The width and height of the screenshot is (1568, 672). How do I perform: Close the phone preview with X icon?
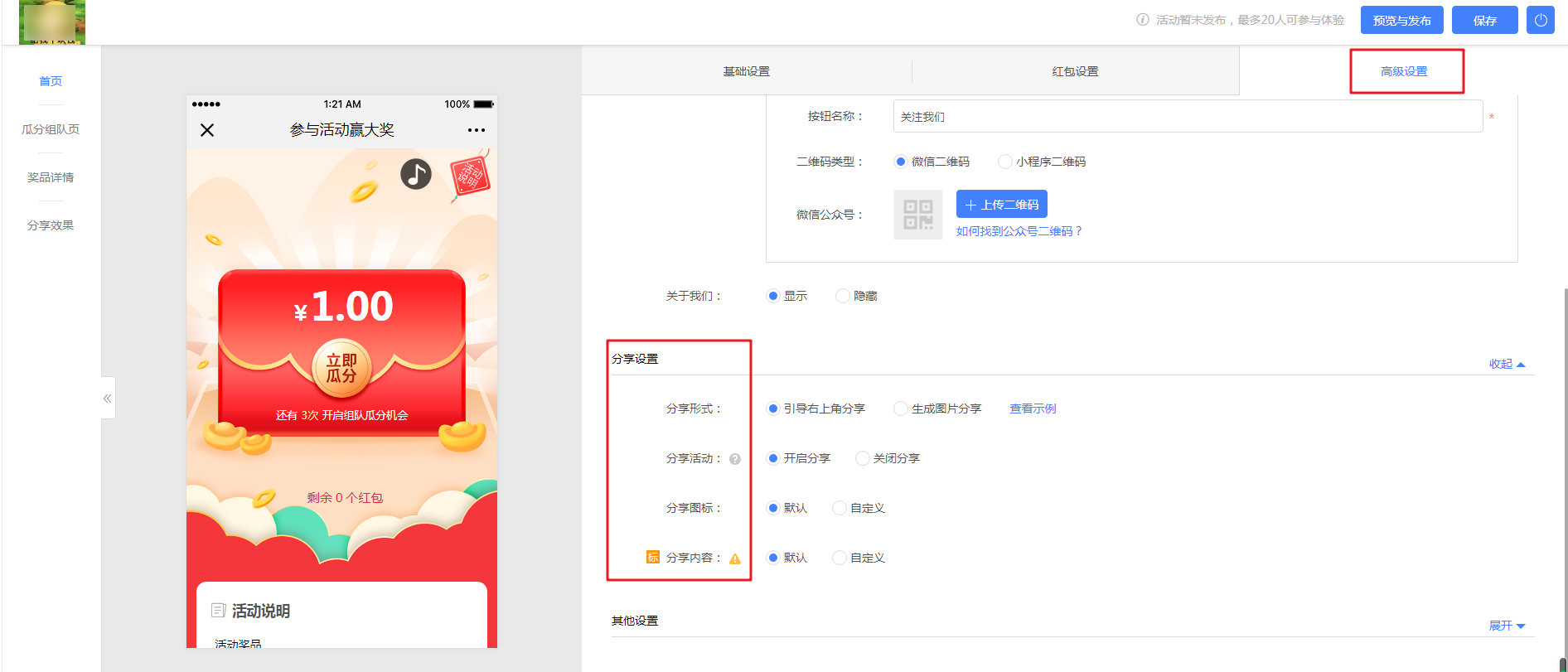[207, 130]
